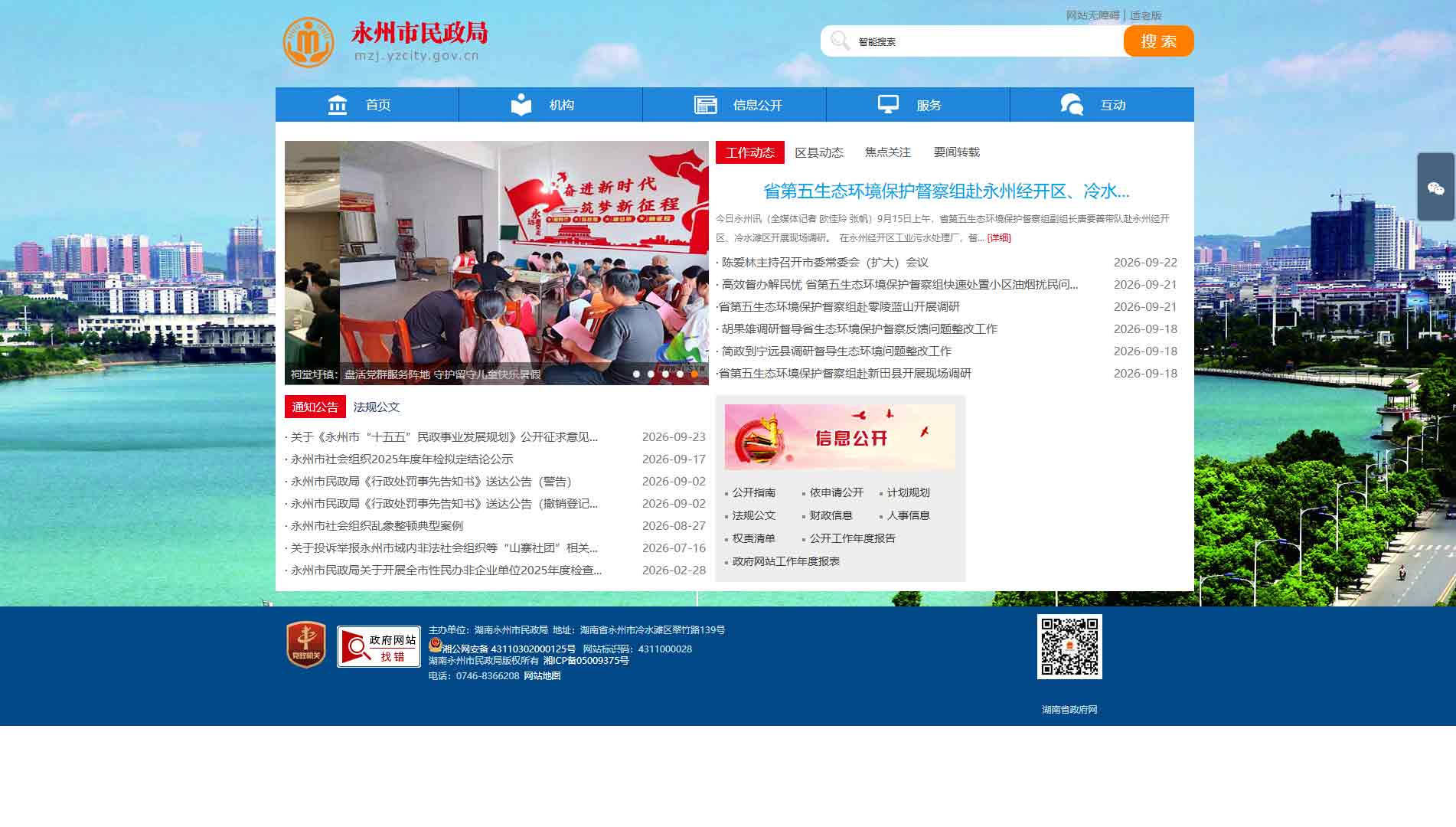1456x827 pixels.
Task: Switch to the 工作动态 tab
Action: point(750,152)
